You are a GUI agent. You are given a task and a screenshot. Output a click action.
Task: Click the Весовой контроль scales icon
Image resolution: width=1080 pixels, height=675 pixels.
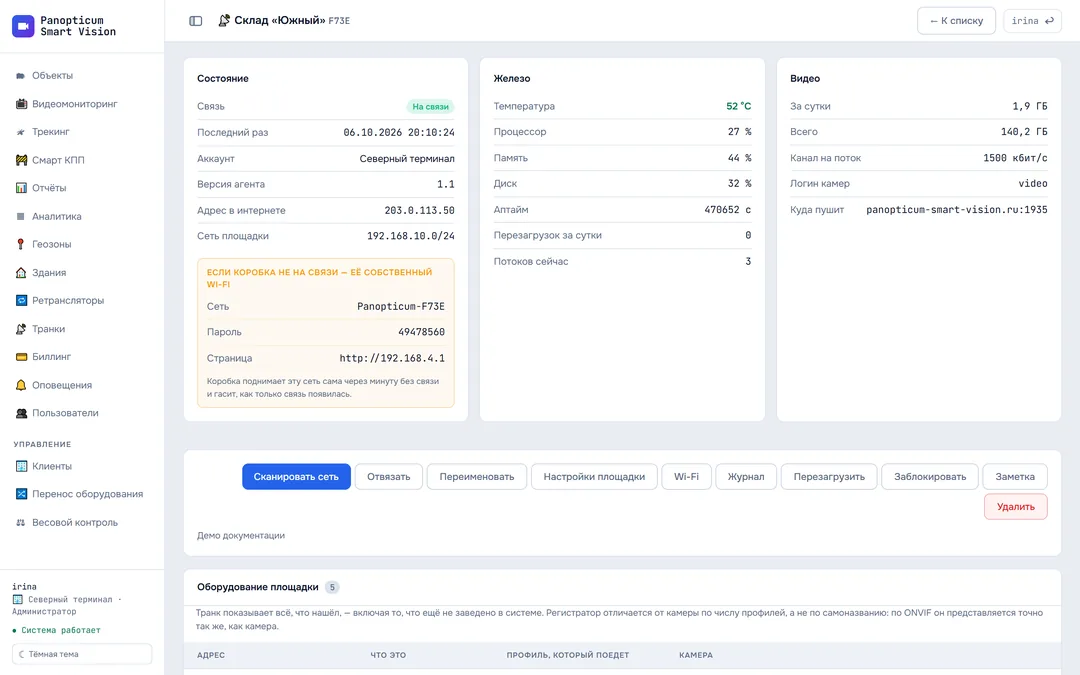(x=21, y=522)
